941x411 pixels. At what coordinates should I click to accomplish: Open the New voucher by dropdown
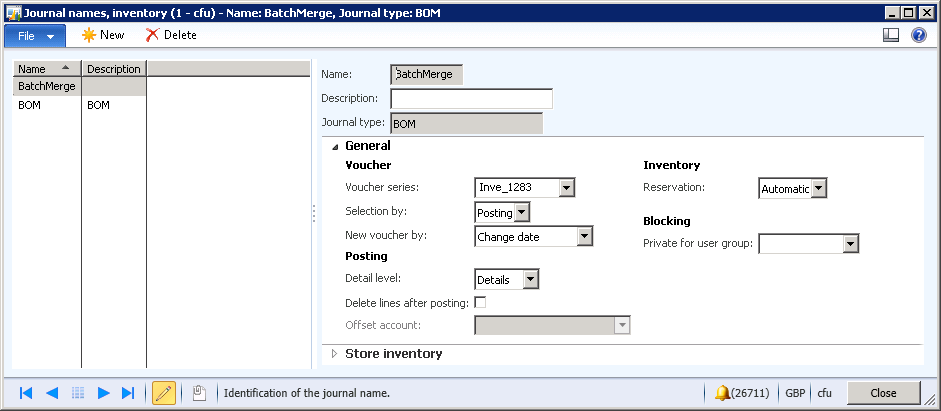point(585,237)
